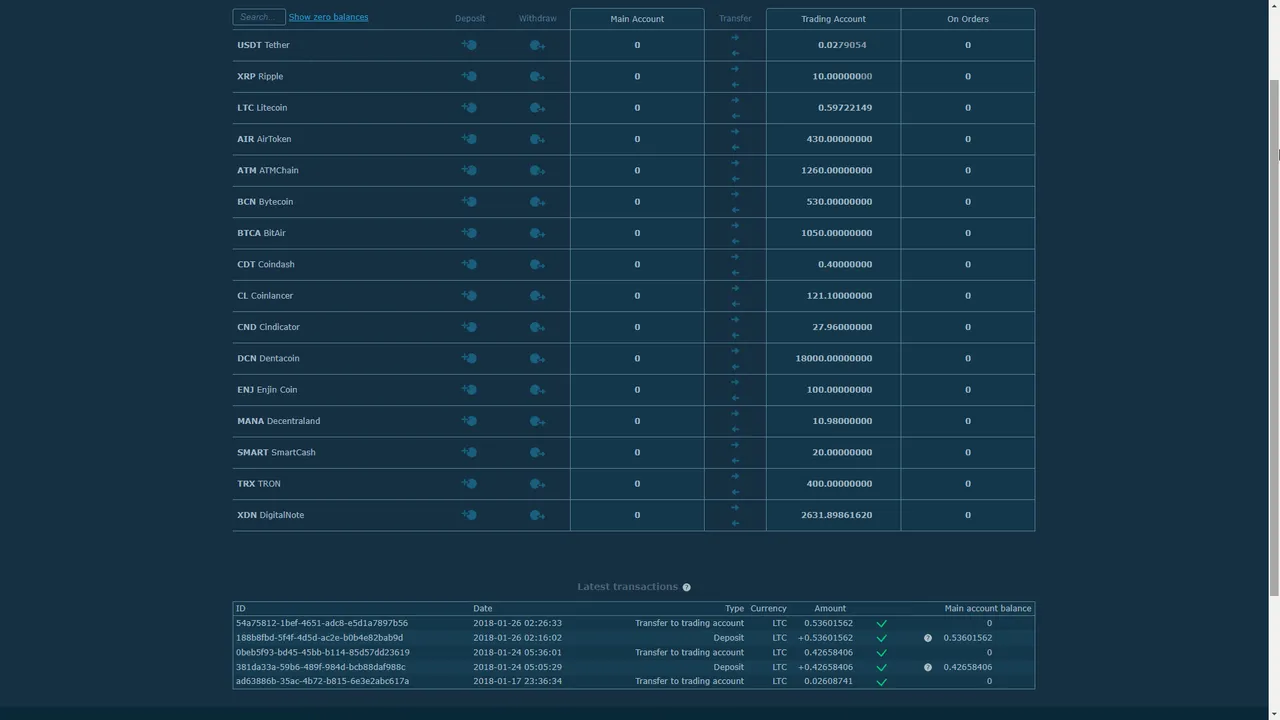The width and height of the screenshot is (1280, 720).
Task: Click the right transfer arrow in XRP row
Action: click(735, 69)
